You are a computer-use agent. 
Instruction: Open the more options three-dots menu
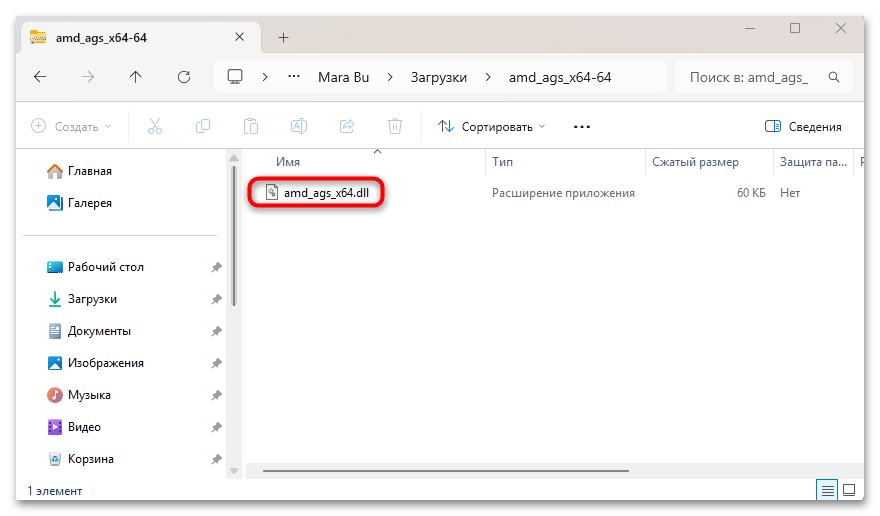[582, 126]
